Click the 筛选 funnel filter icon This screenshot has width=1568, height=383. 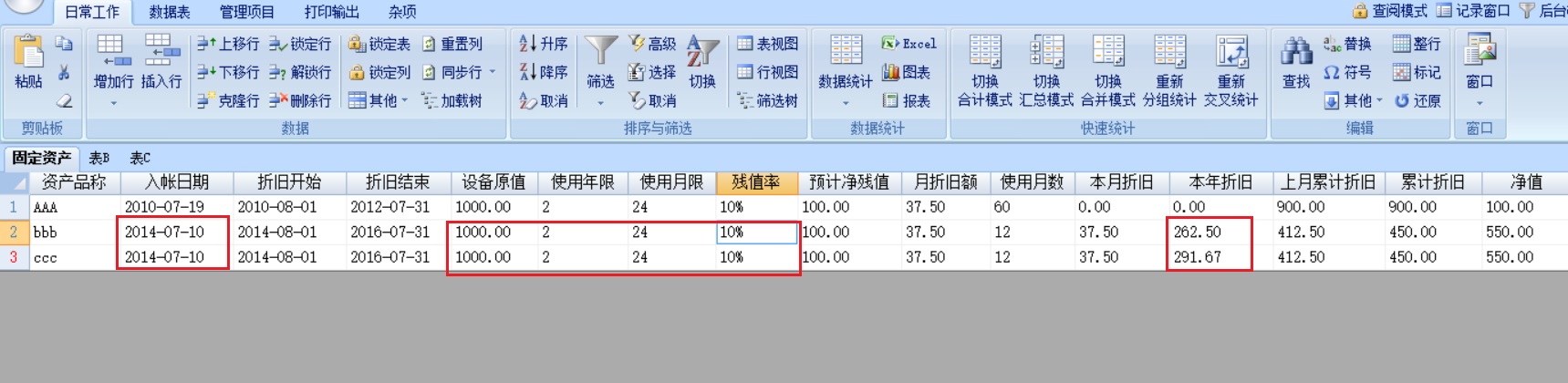point(600,51)
